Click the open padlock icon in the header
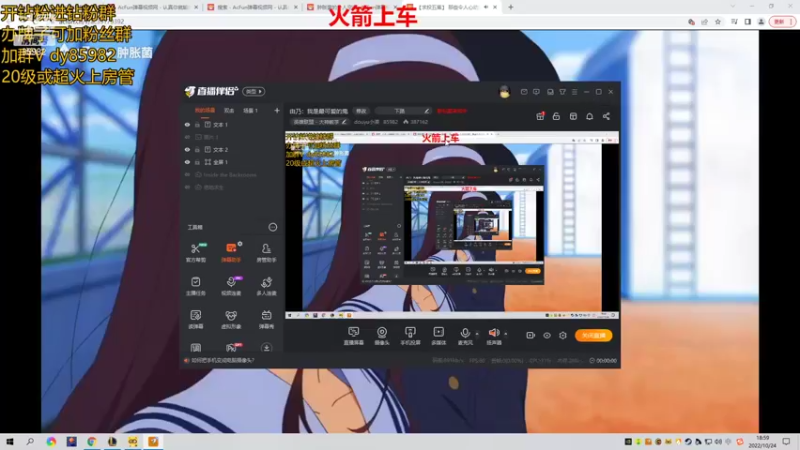Image resolution: width=800 pixels, height=450 pixels. (x=556, y=116)
